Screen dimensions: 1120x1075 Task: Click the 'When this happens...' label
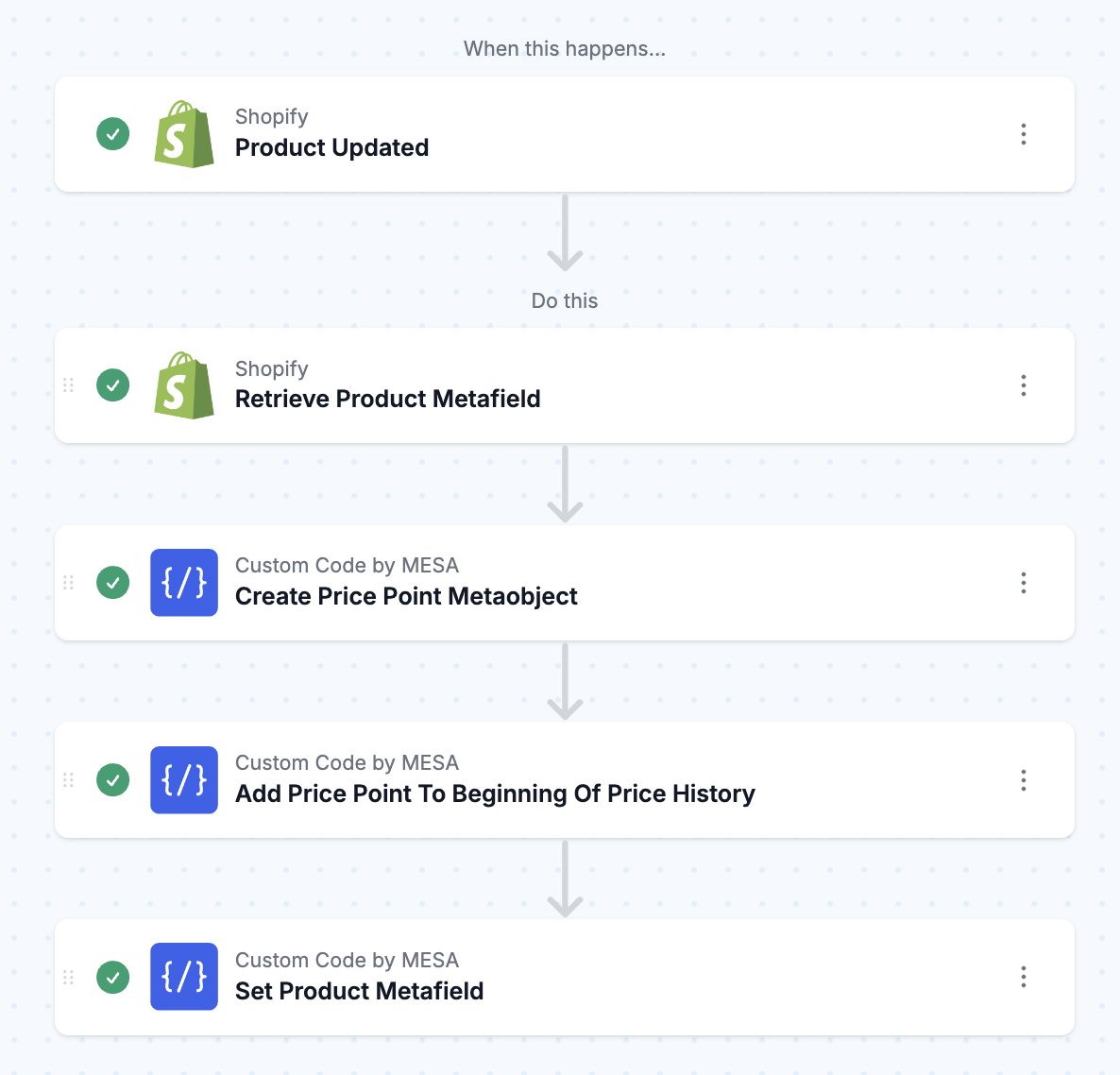pos(565,48)
